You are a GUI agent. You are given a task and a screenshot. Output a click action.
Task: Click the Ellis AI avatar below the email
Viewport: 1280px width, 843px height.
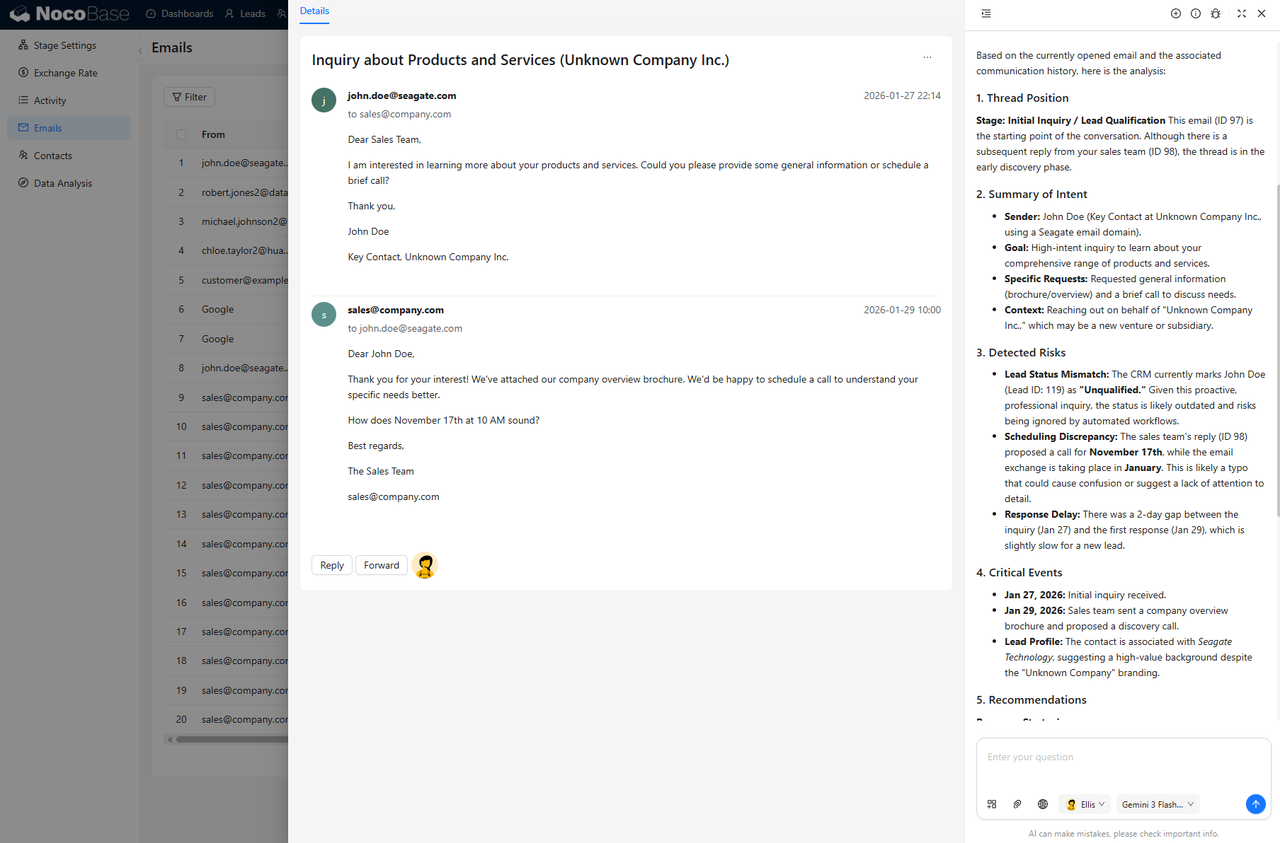(425, 566)
